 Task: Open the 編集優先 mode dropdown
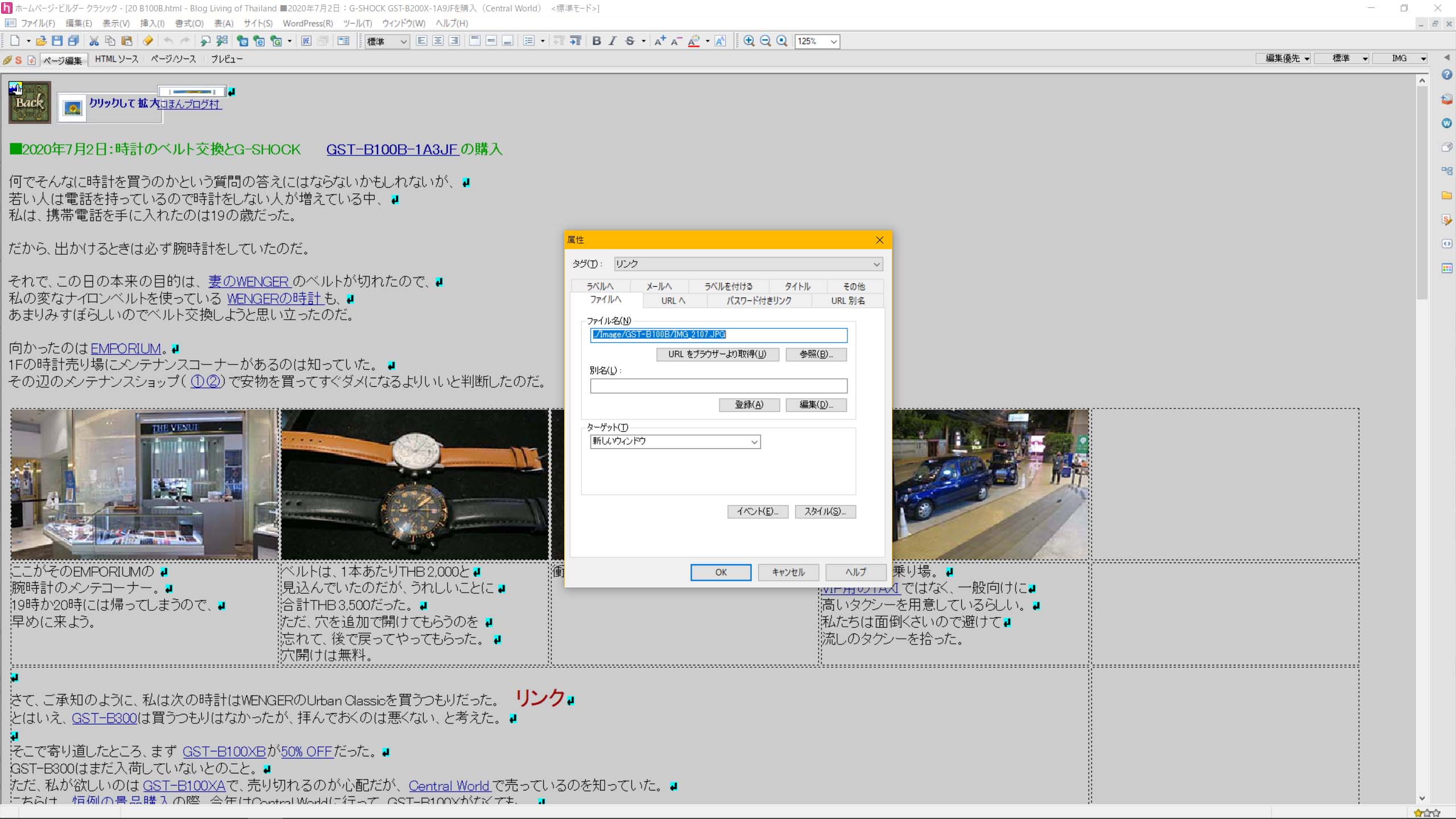(x=1283, y=58)
